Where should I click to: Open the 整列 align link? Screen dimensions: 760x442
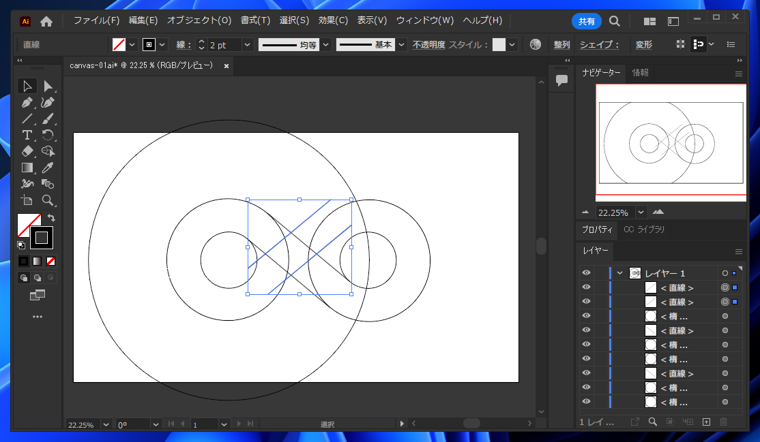pos(562,45)
